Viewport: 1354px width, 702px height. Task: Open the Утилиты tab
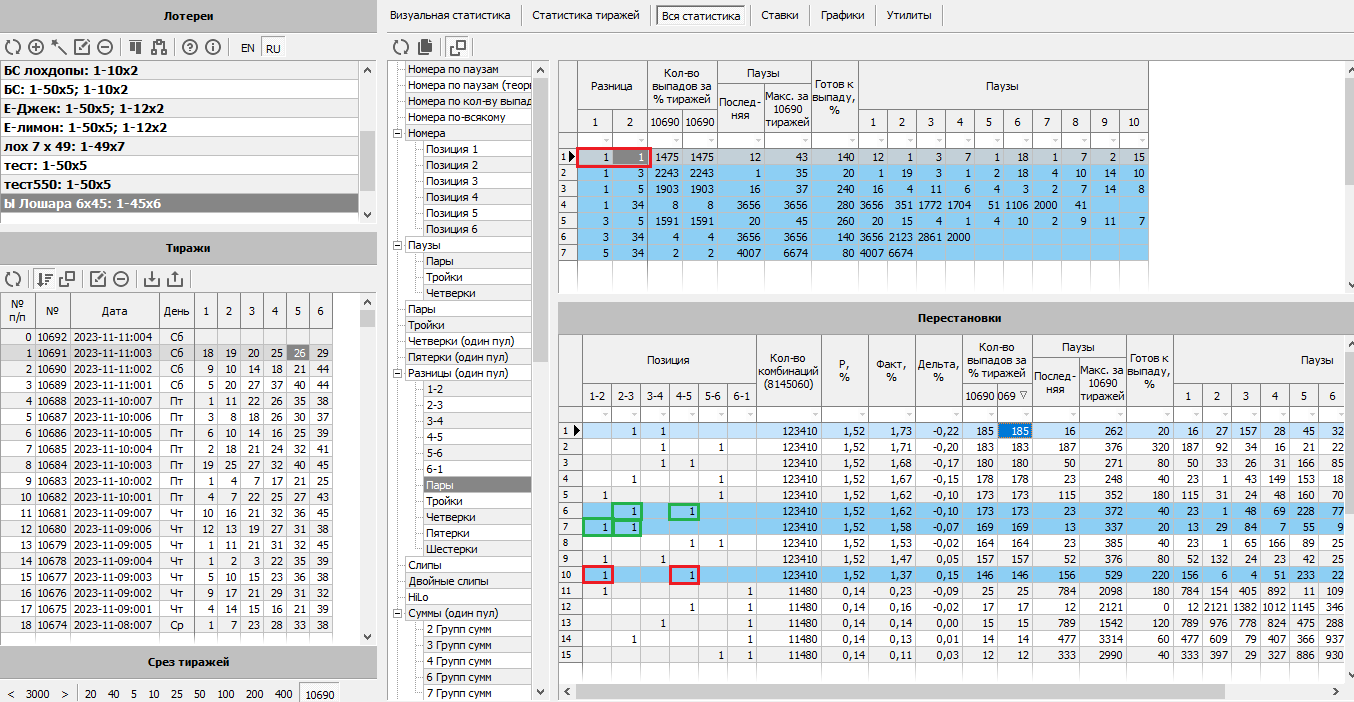point(909,15)
